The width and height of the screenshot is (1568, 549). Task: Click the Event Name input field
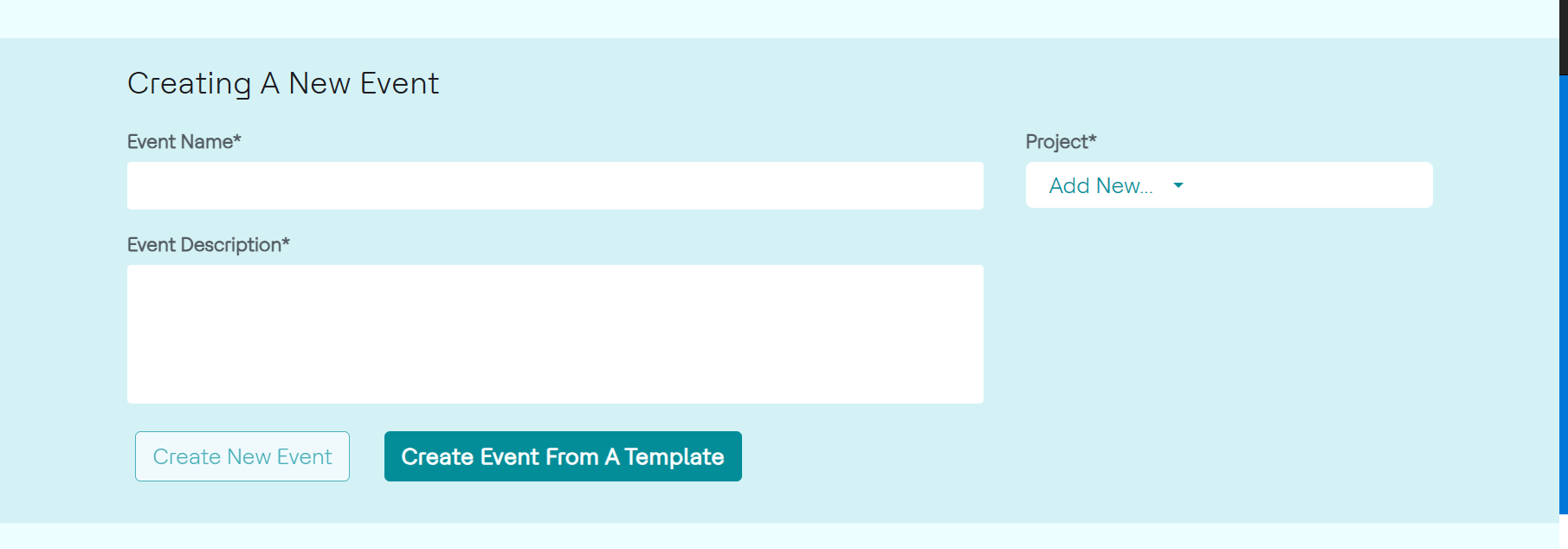[x=555, y=185]
